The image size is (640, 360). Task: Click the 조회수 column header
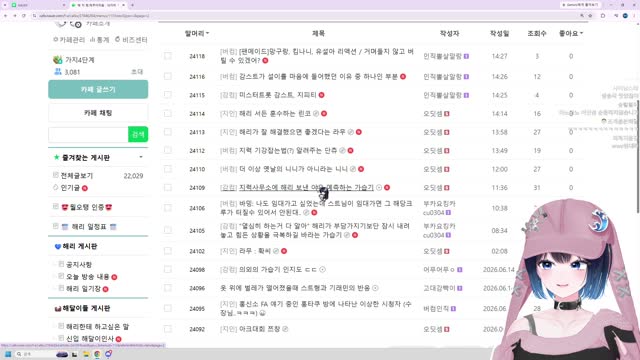point(537,33)
